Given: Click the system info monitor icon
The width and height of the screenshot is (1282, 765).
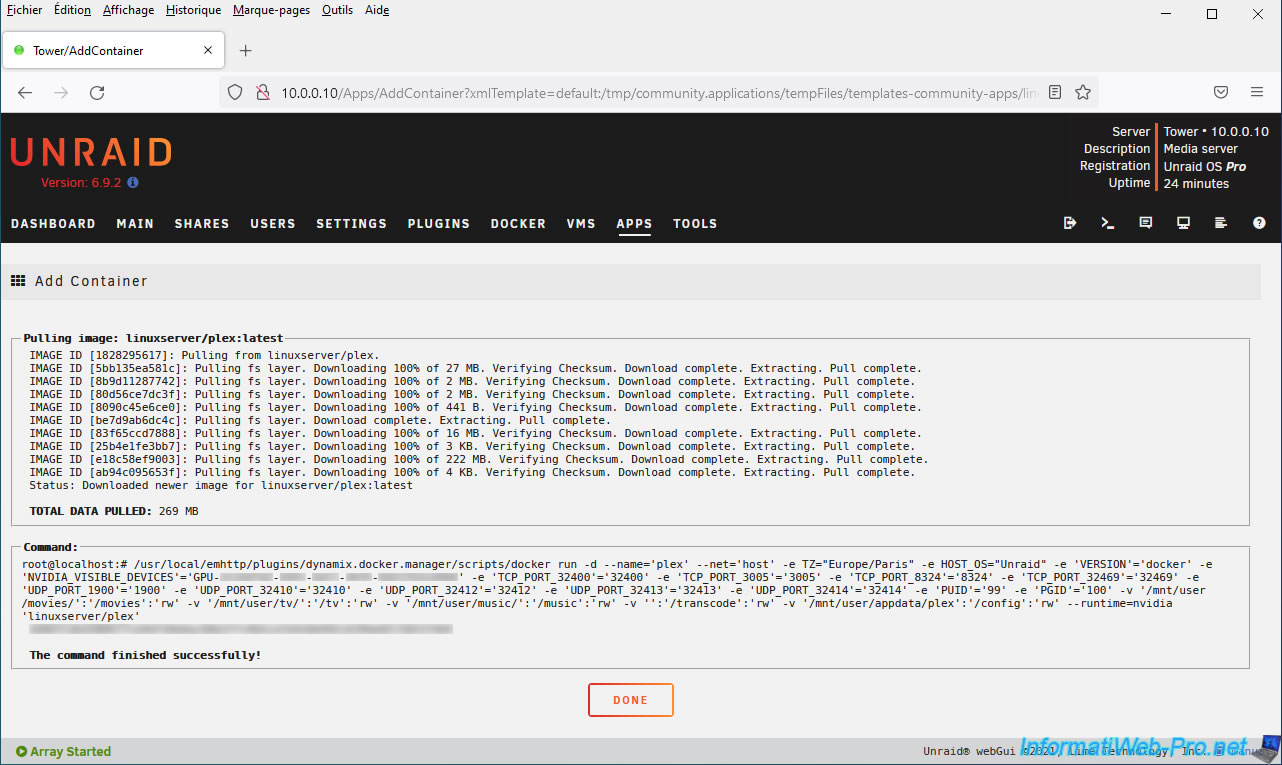Looking at the screenshot, I should [x=1183, y=224].
